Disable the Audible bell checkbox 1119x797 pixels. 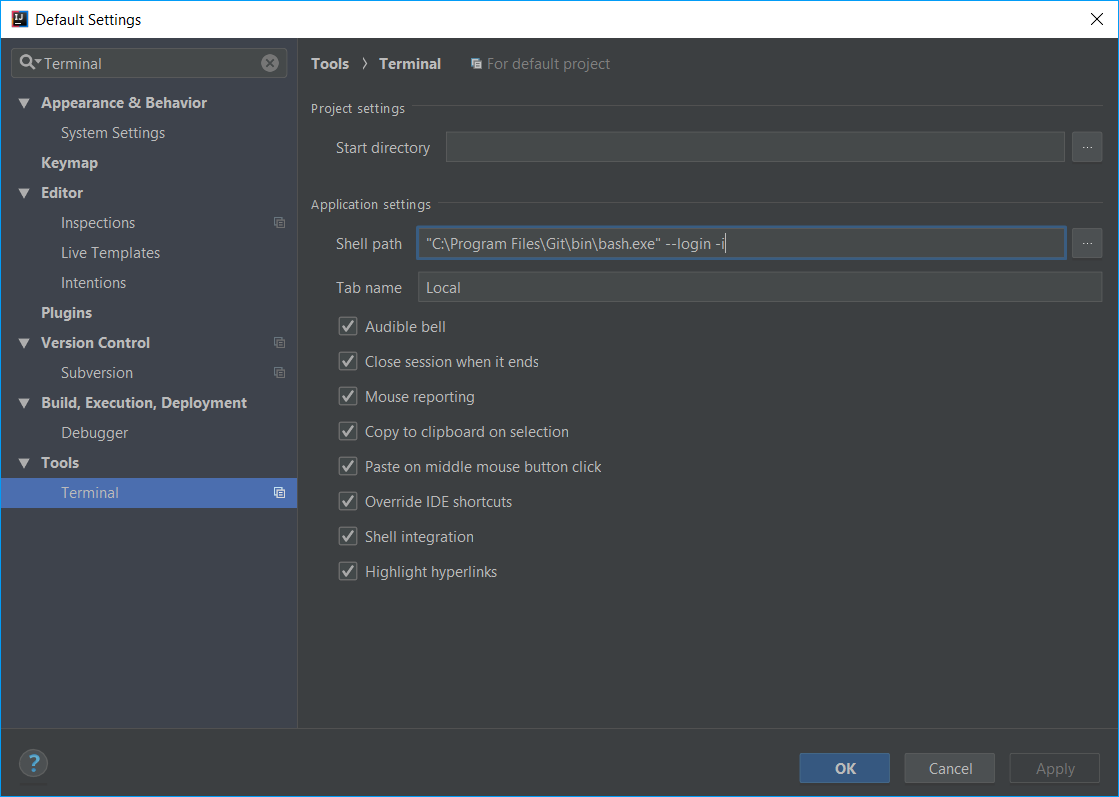point(348,327)
